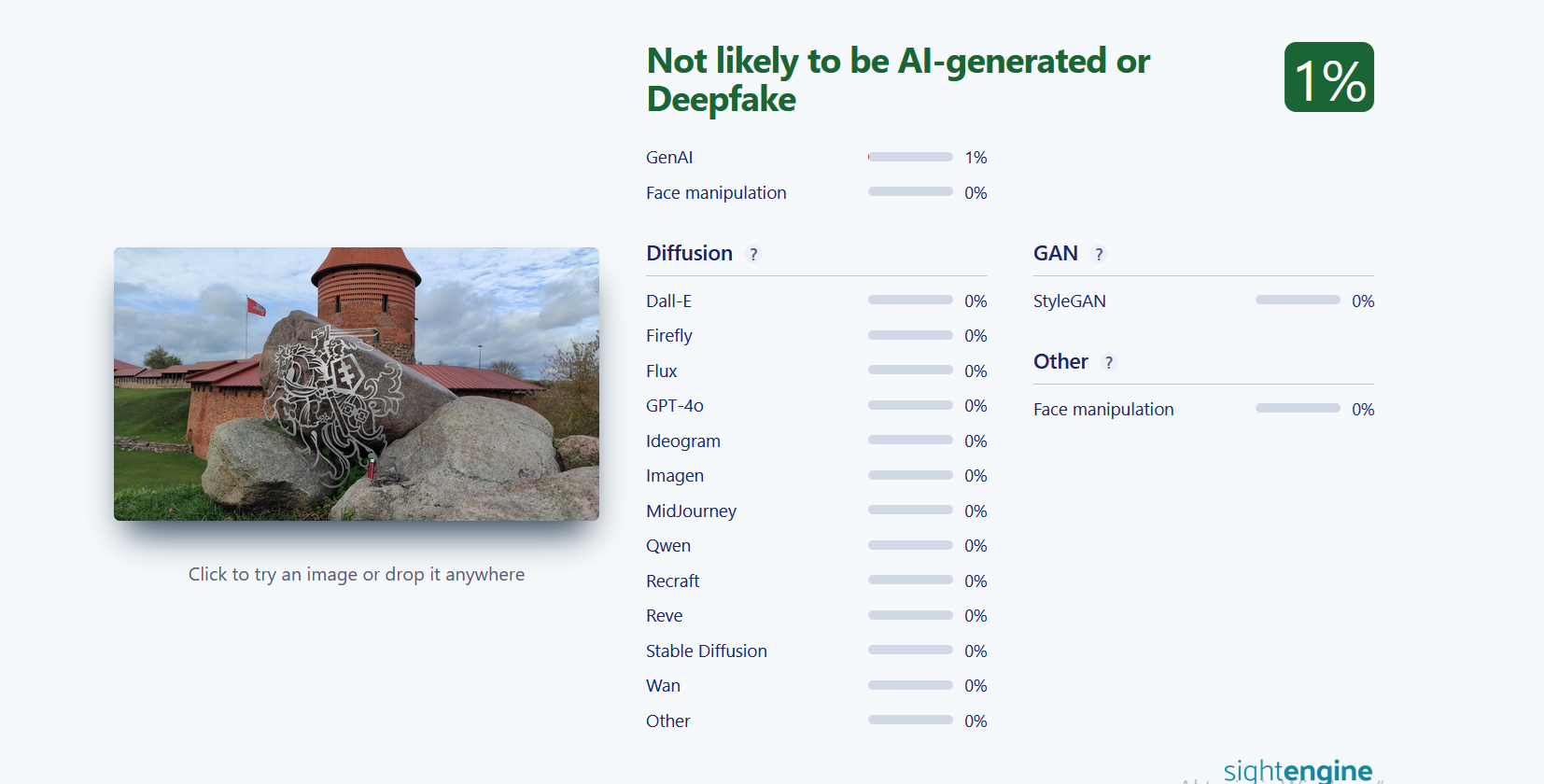Viewport: 1544px width, 784px height.
Task: Click 'Click to try an image' text
Action: 357,574
